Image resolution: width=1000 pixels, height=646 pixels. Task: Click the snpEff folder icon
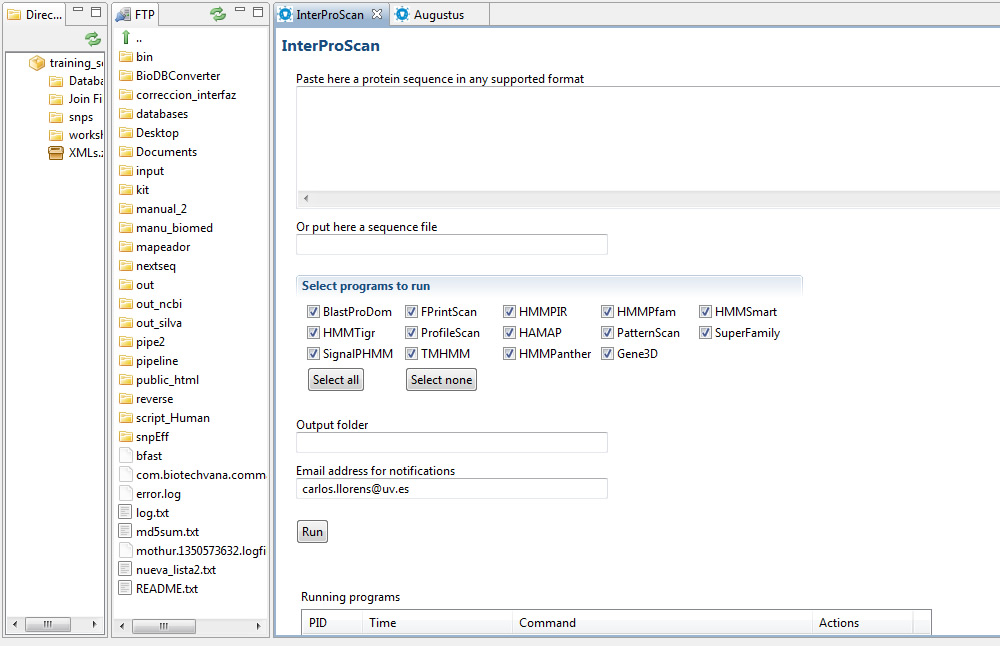126,437
